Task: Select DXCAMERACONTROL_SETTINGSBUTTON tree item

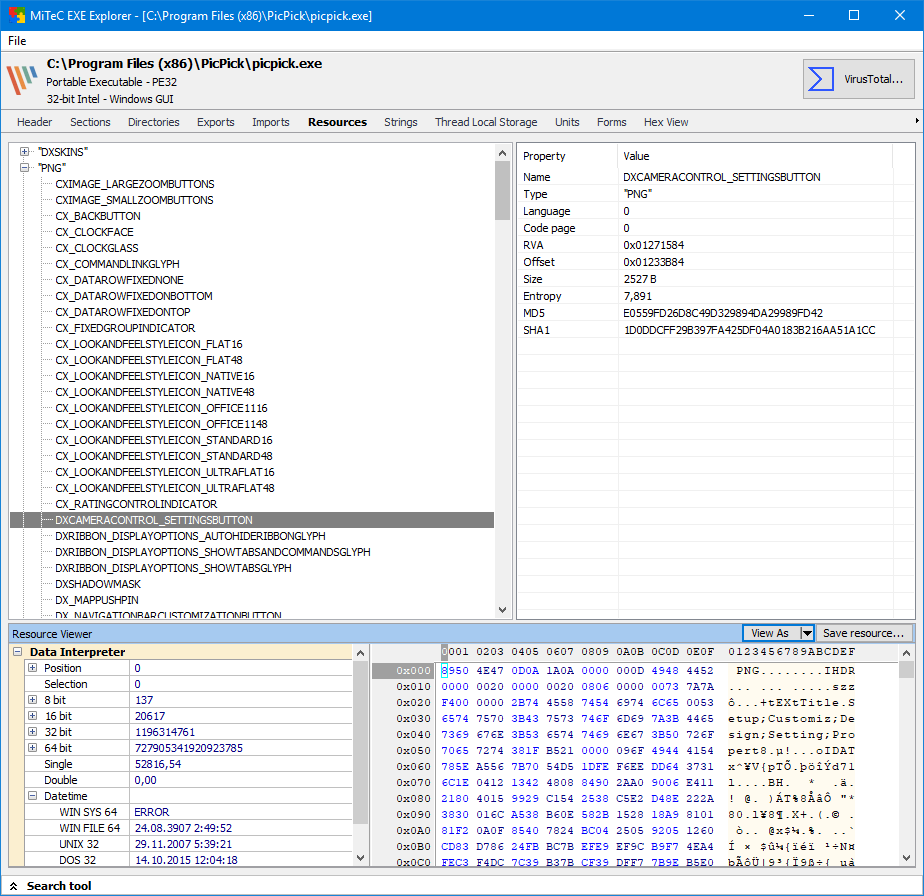Action: tap(154, 520)
